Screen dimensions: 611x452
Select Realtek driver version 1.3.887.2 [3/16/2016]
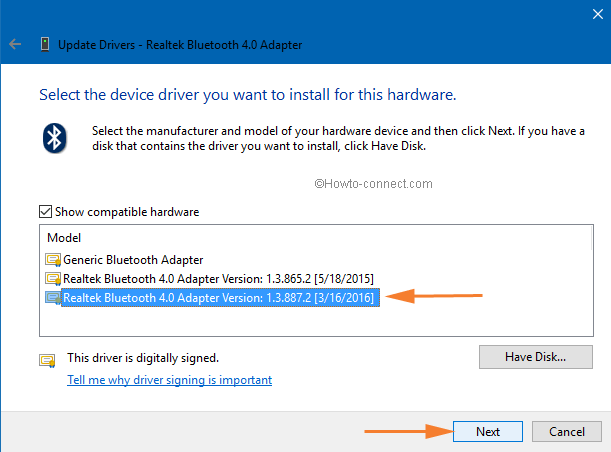[220, 298]
